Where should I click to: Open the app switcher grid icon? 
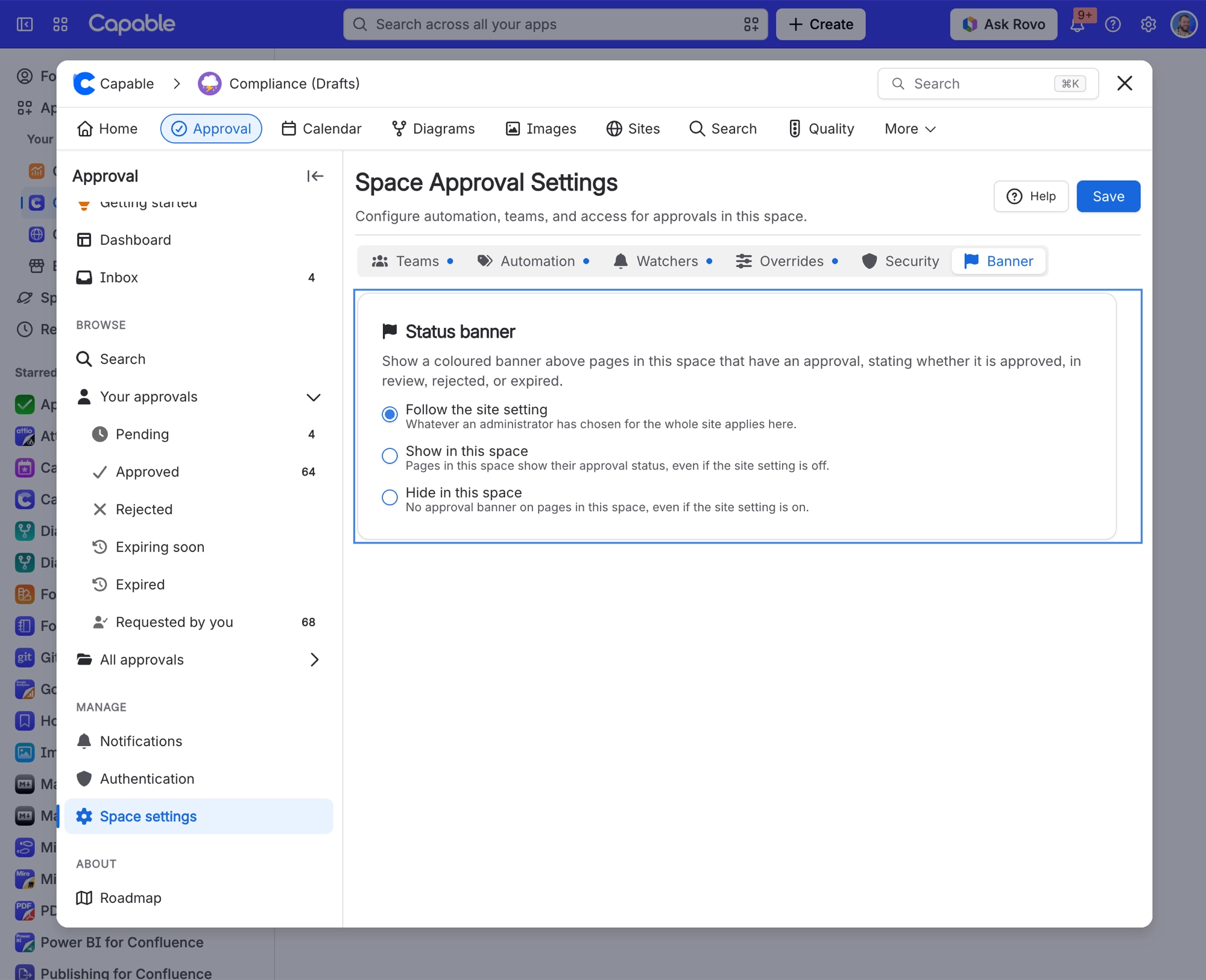coord(60,24)
